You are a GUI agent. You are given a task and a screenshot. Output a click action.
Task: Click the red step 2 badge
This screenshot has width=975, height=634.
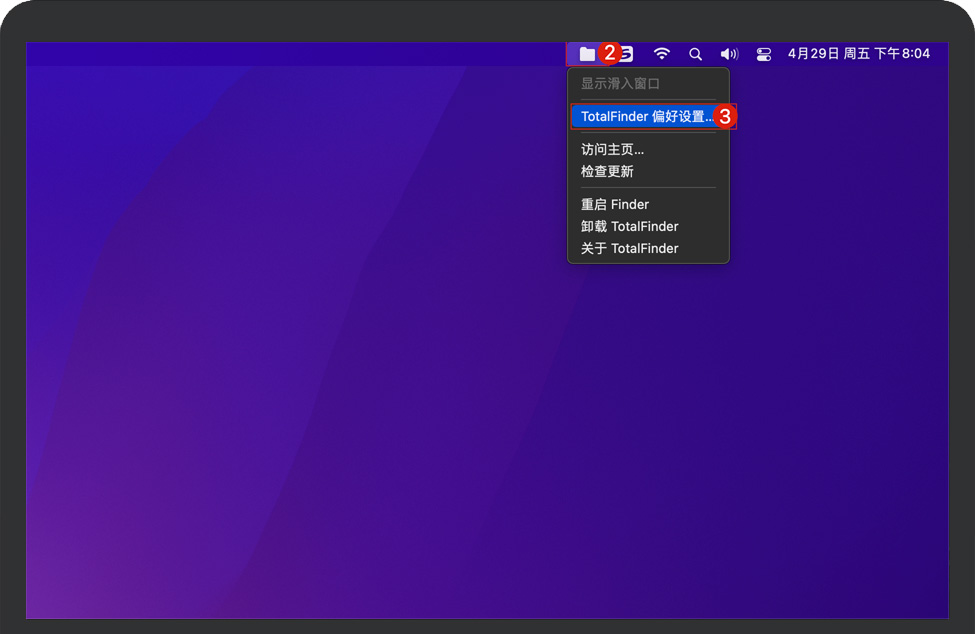pos(609,54)
